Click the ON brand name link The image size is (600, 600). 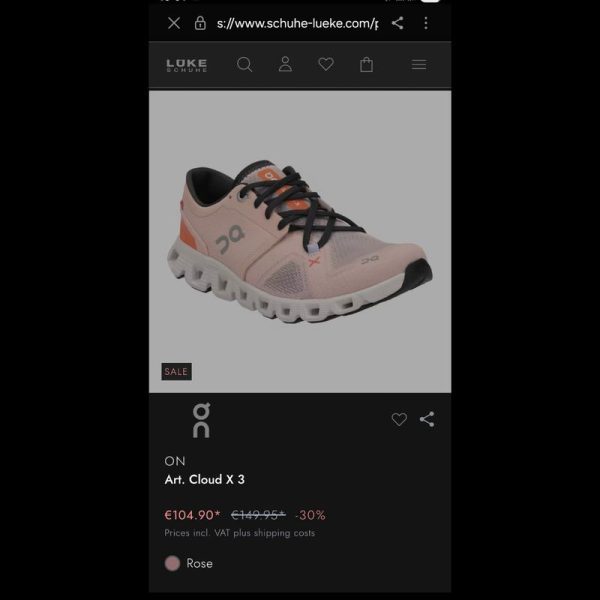click(x=175, y=461)
